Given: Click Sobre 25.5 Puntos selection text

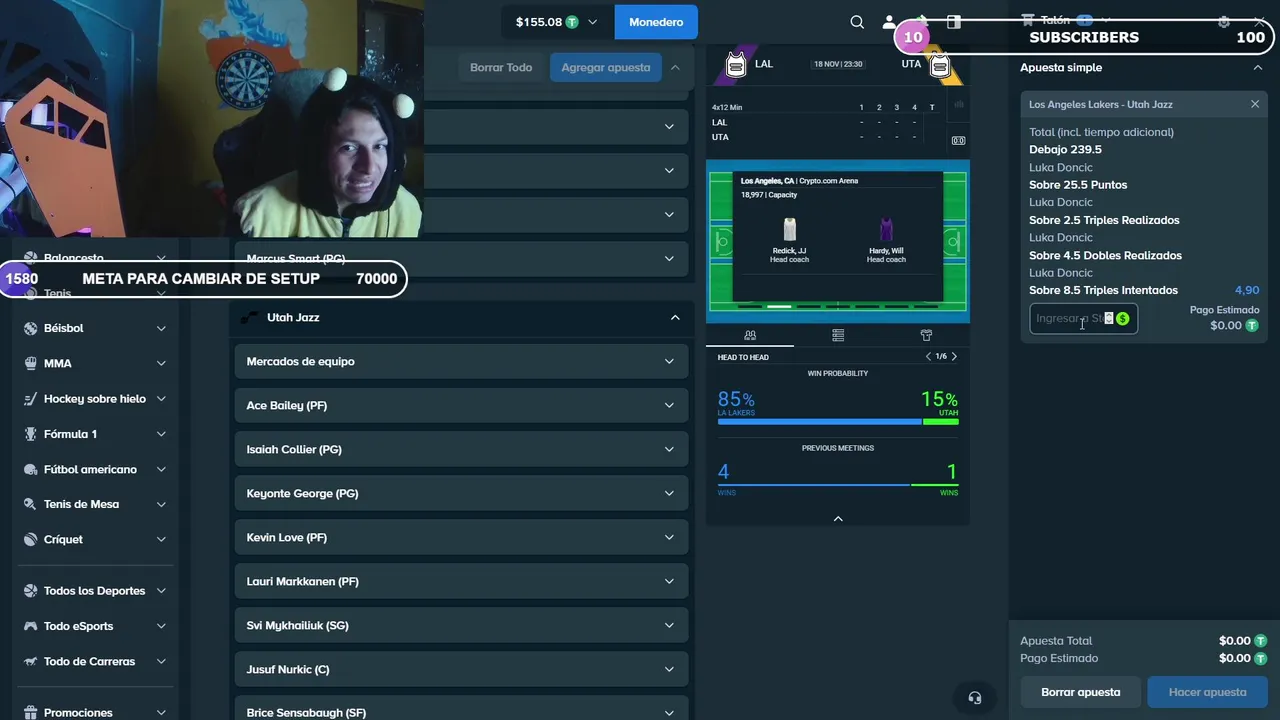Looking at the screenshot, I should pos(1078,185).
